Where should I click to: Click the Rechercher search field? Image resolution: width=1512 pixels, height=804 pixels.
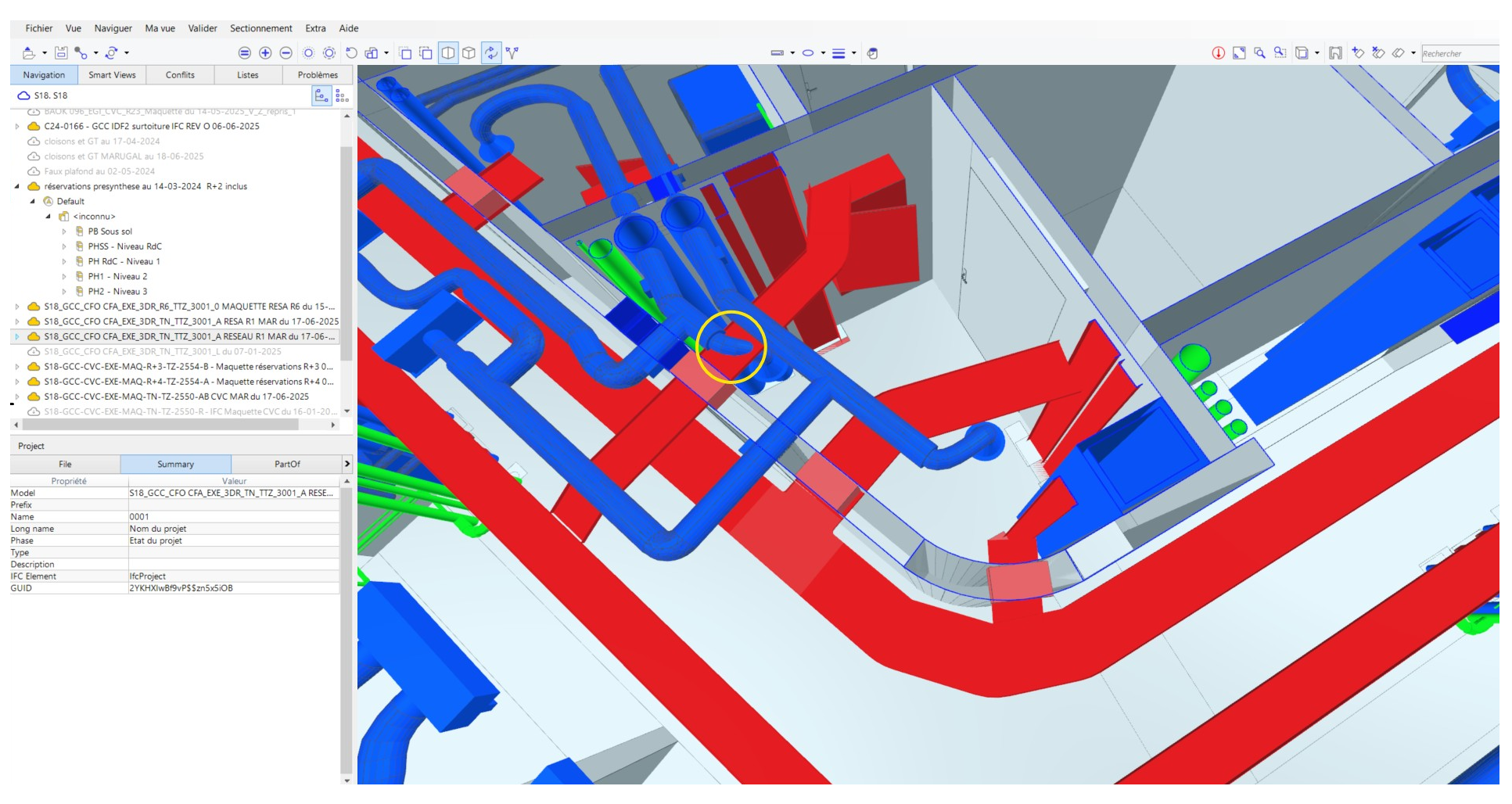pyautogui.click(x=1458, y=53)
